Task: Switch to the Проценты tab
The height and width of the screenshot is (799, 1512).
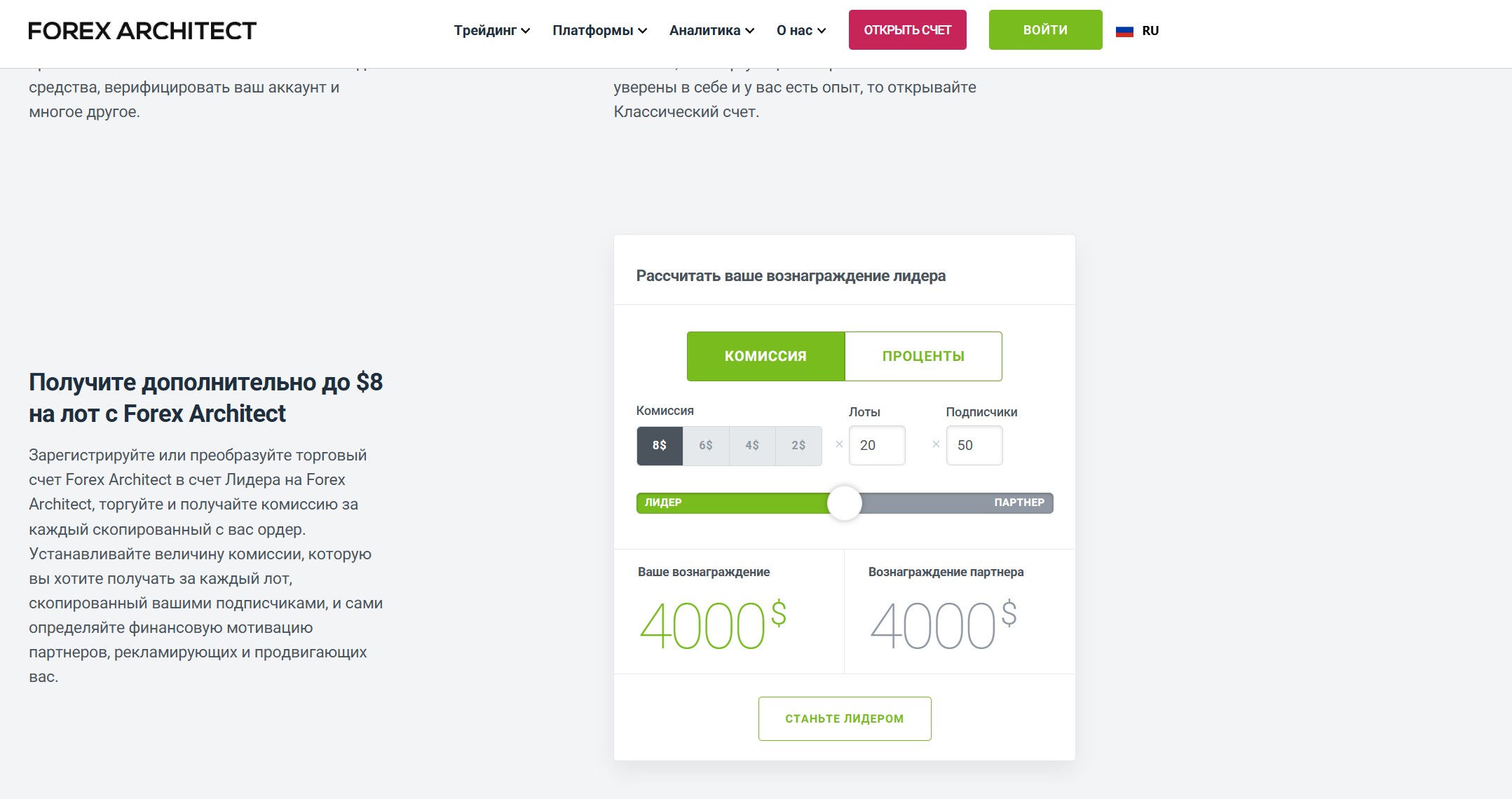Action: 923,356
